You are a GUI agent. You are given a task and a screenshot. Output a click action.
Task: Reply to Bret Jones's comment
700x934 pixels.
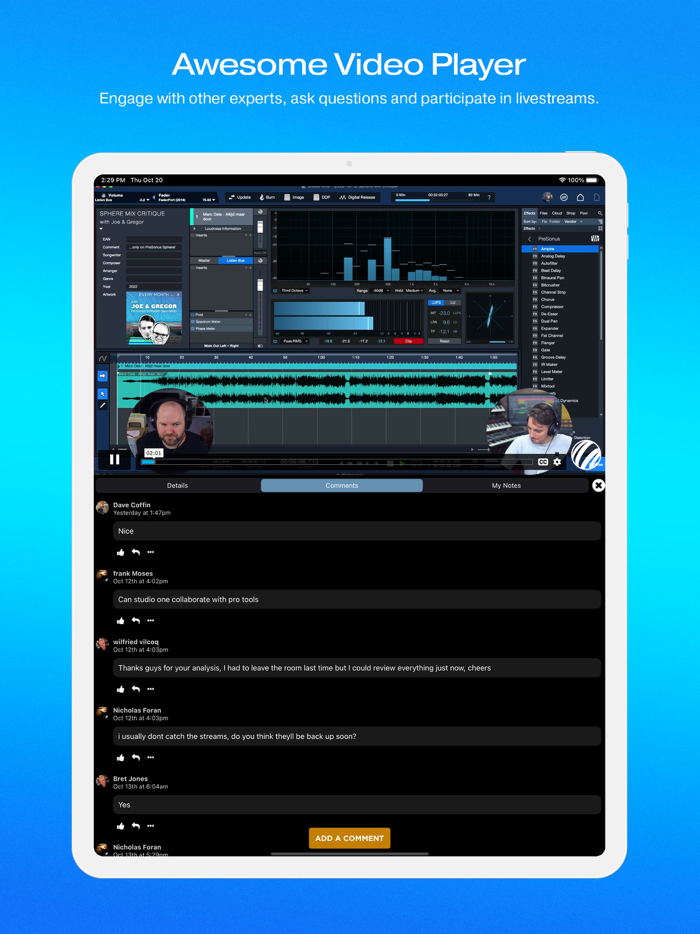coord(136,826)
